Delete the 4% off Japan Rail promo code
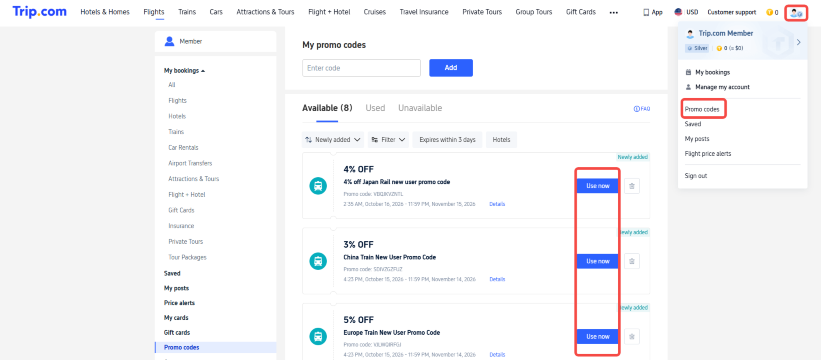Screen dimensions: 821x360 (x=632, y=186)
